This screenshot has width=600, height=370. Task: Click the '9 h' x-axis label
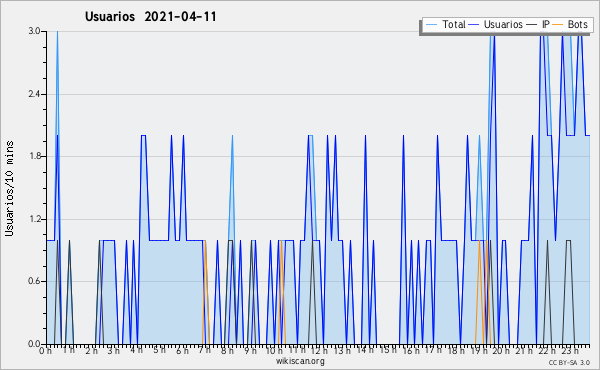251,351
